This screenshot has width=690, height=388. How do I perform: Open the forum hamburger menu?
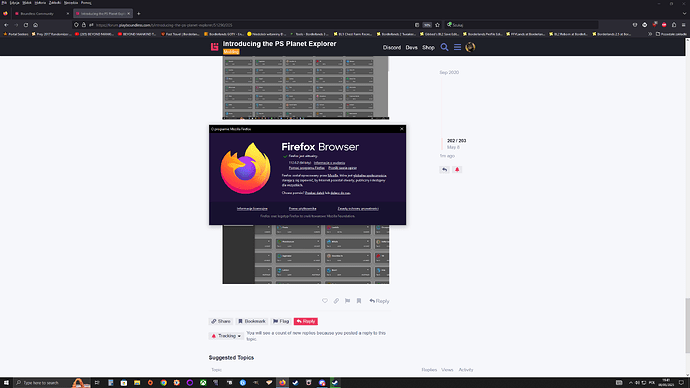click(x=458, y=47)
